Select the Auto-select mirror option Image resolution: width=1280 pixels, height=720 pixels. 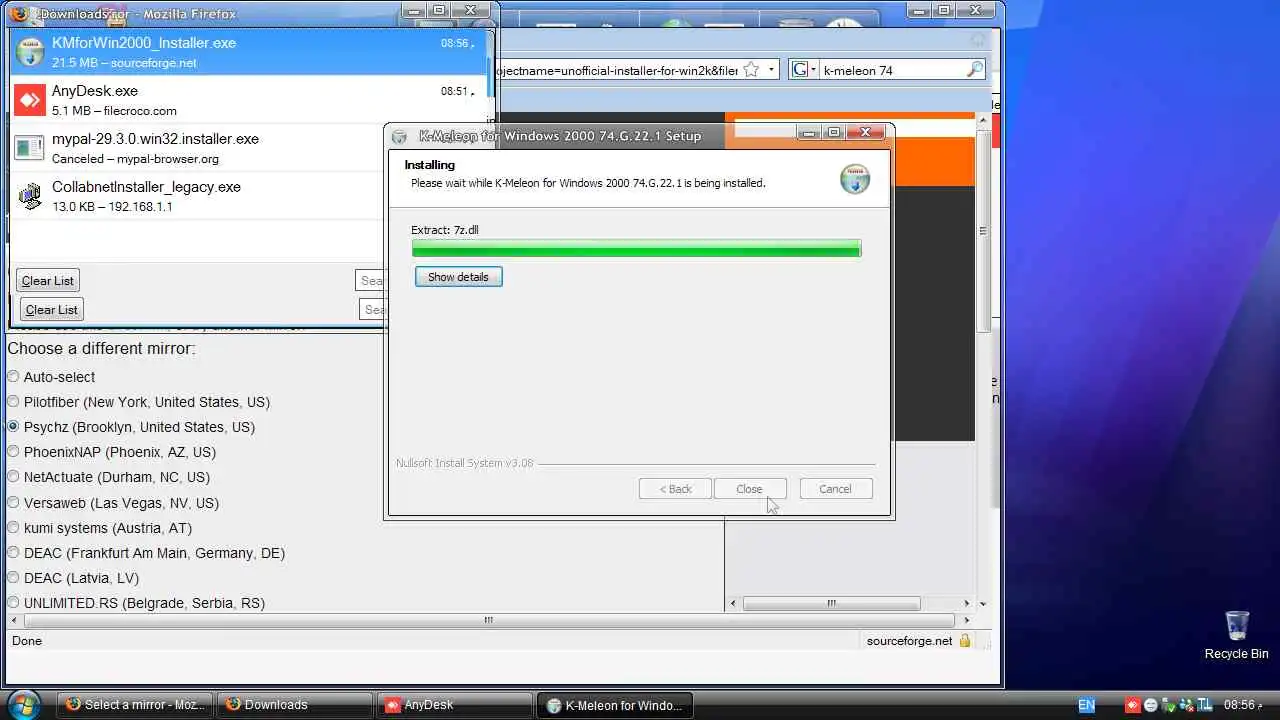(x=13, y=377)
